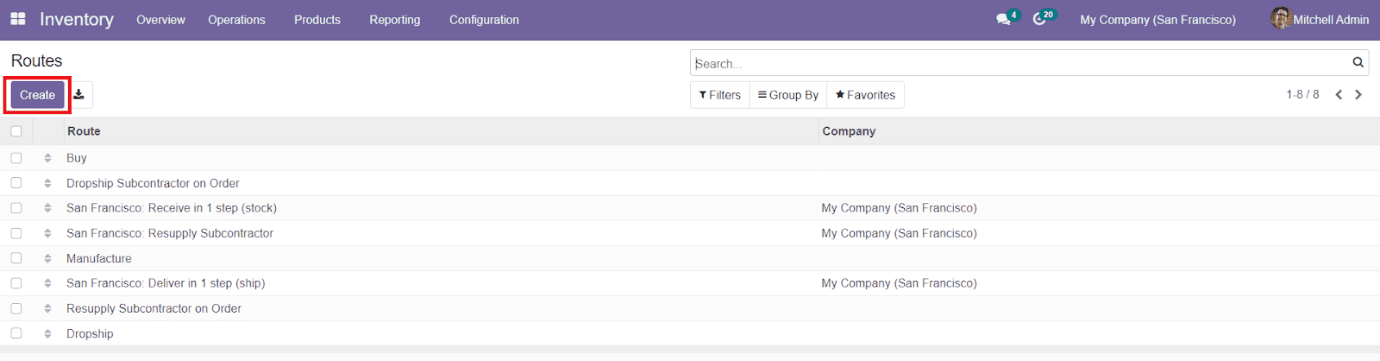
Task: Check Receive in 1 step (stock) checkbox
Action: tap(16, 208)
